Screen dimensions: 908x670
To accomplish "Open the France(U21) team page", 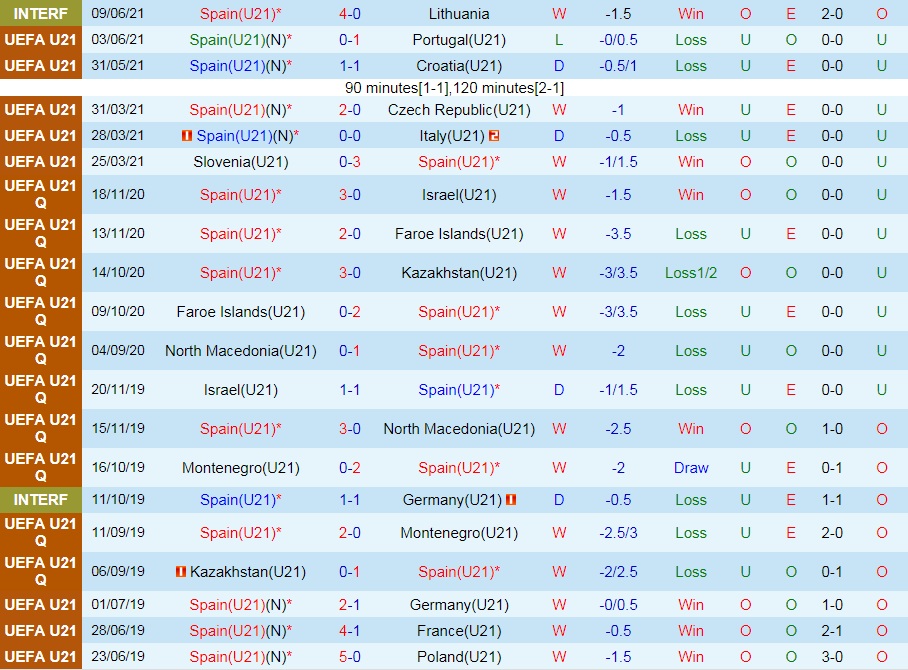I will coord(459,631).
